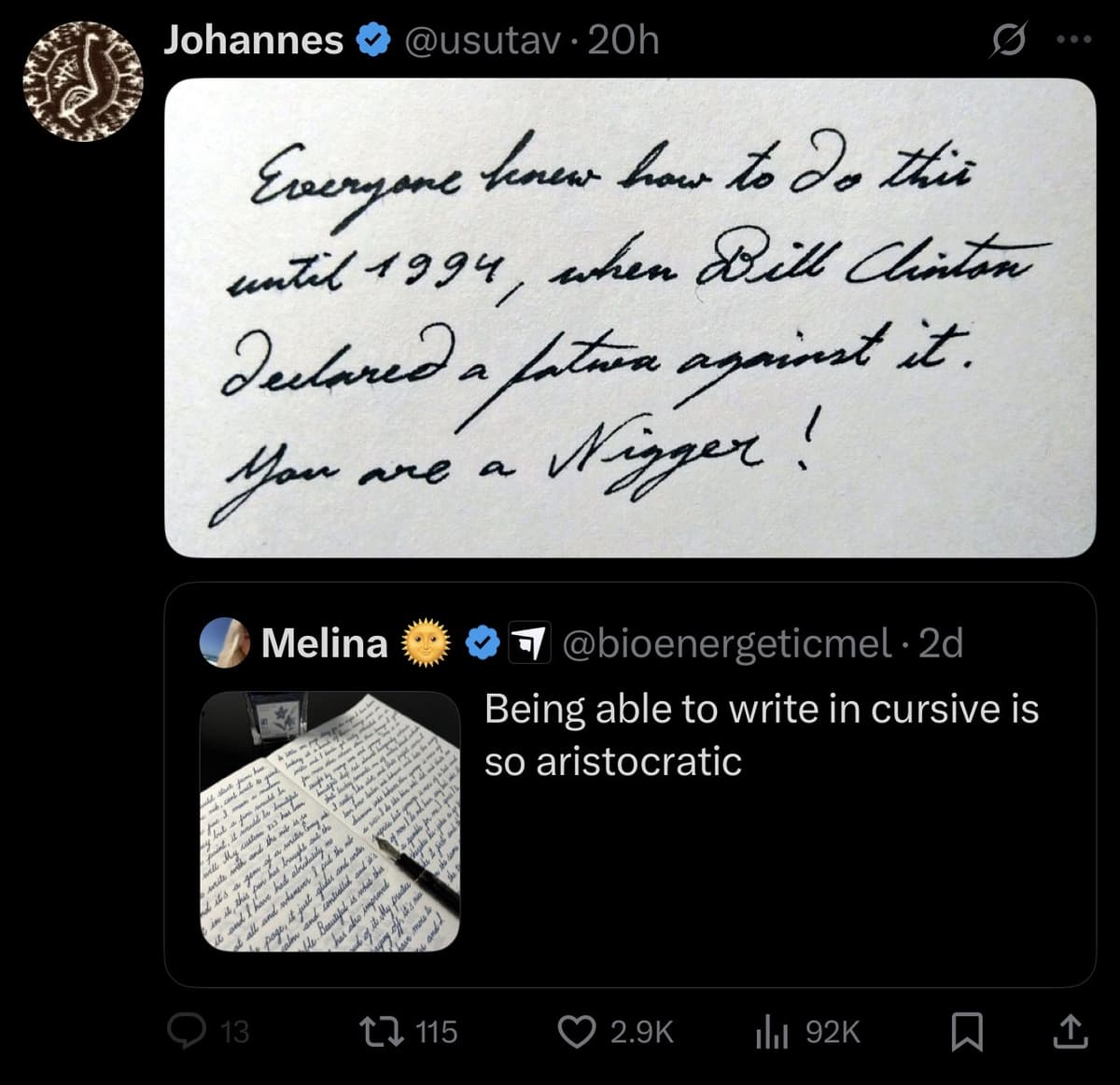Viewport: 1120px width, 1085px height.
Task: Click the blue verified badge beside Johannes
Action: tap(374, 41)
